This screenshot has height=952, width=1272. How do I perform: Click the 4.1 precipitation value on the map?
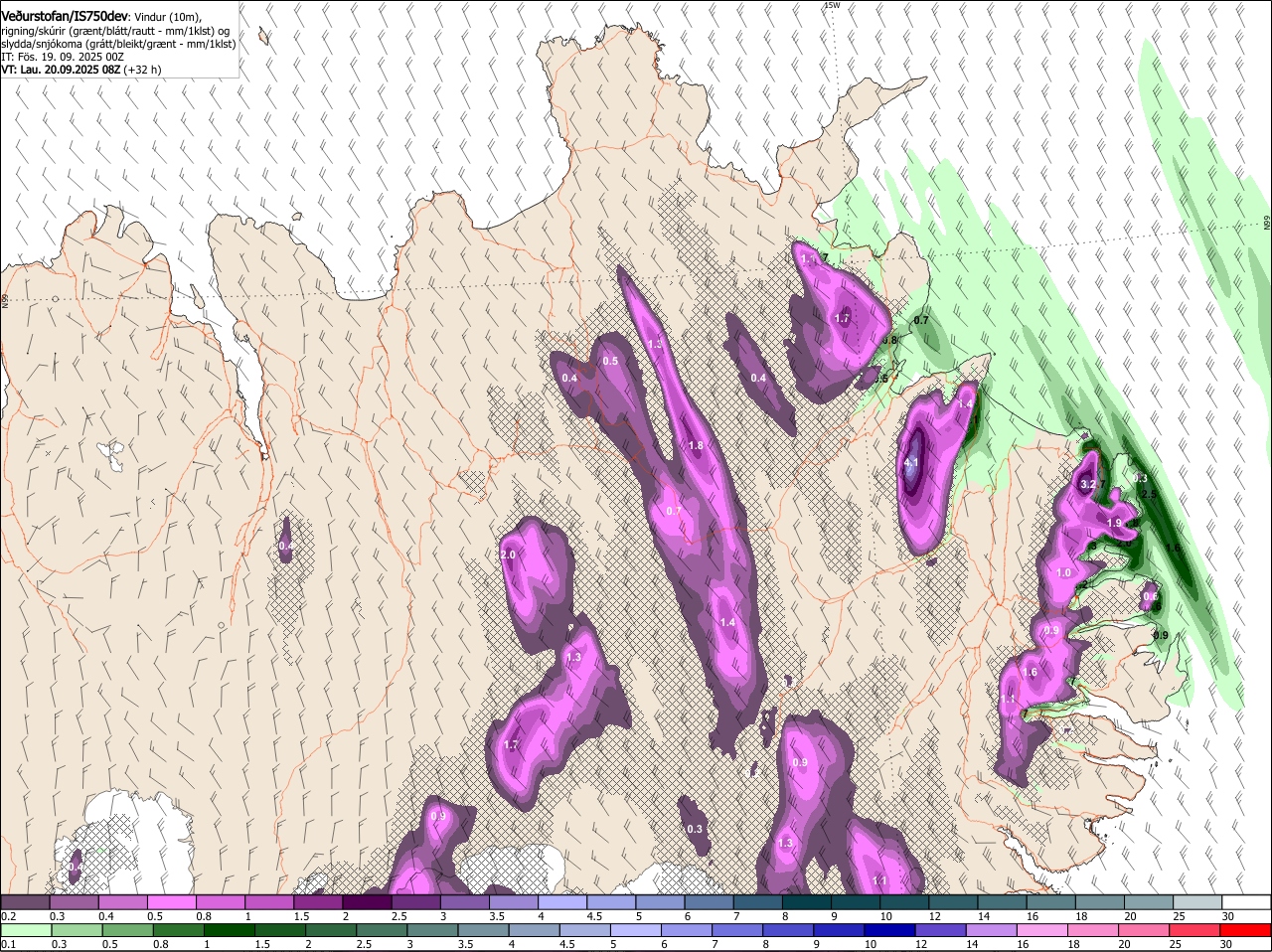912,463
